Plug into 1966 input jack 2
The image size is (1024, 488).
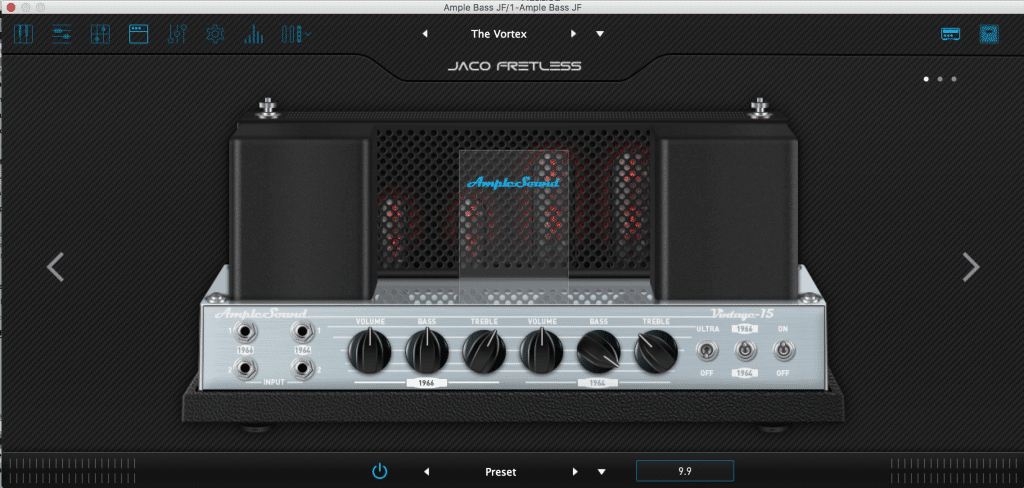coord(244,369)
